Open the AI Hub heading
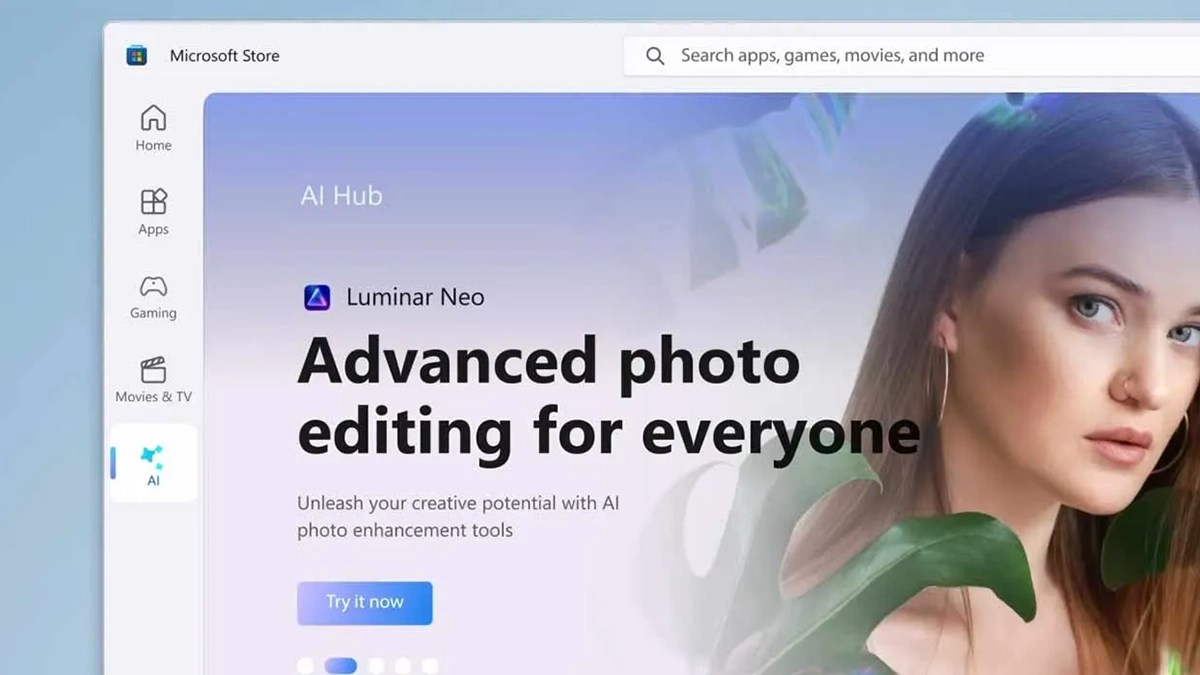The width and height of the screenshot is (1200, 675). click(x=341, y=195)
